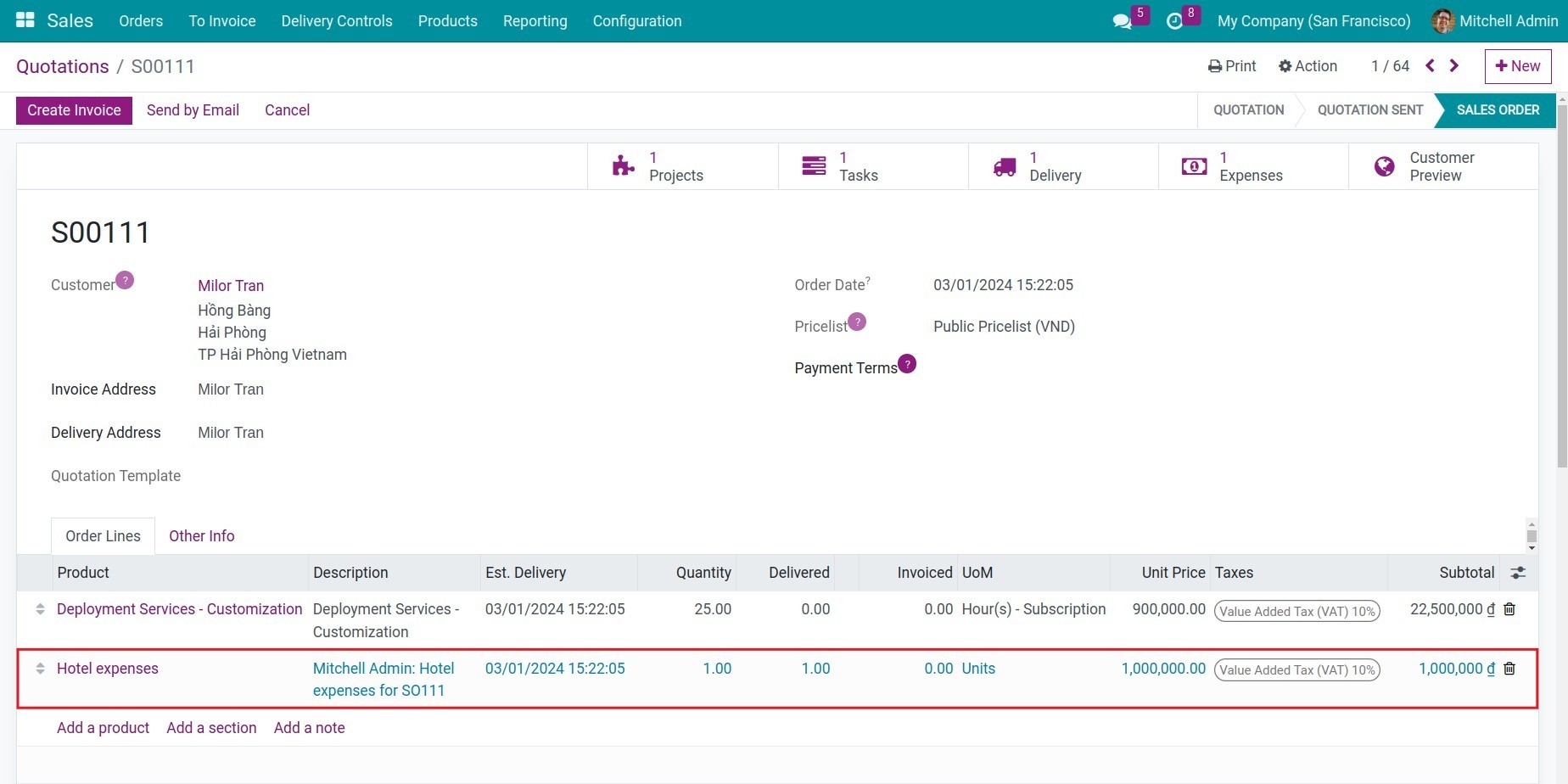1568x784 pixels.
Task: Print the quotation using printer icon
Action: point(1231,65)
